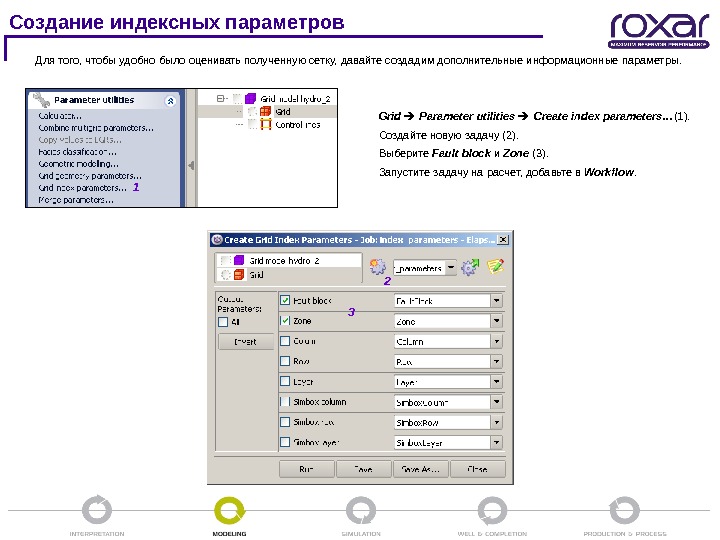Click Grid model hydro_2 purple icon in dialog

pyautogui.click(x=239, y=260)
